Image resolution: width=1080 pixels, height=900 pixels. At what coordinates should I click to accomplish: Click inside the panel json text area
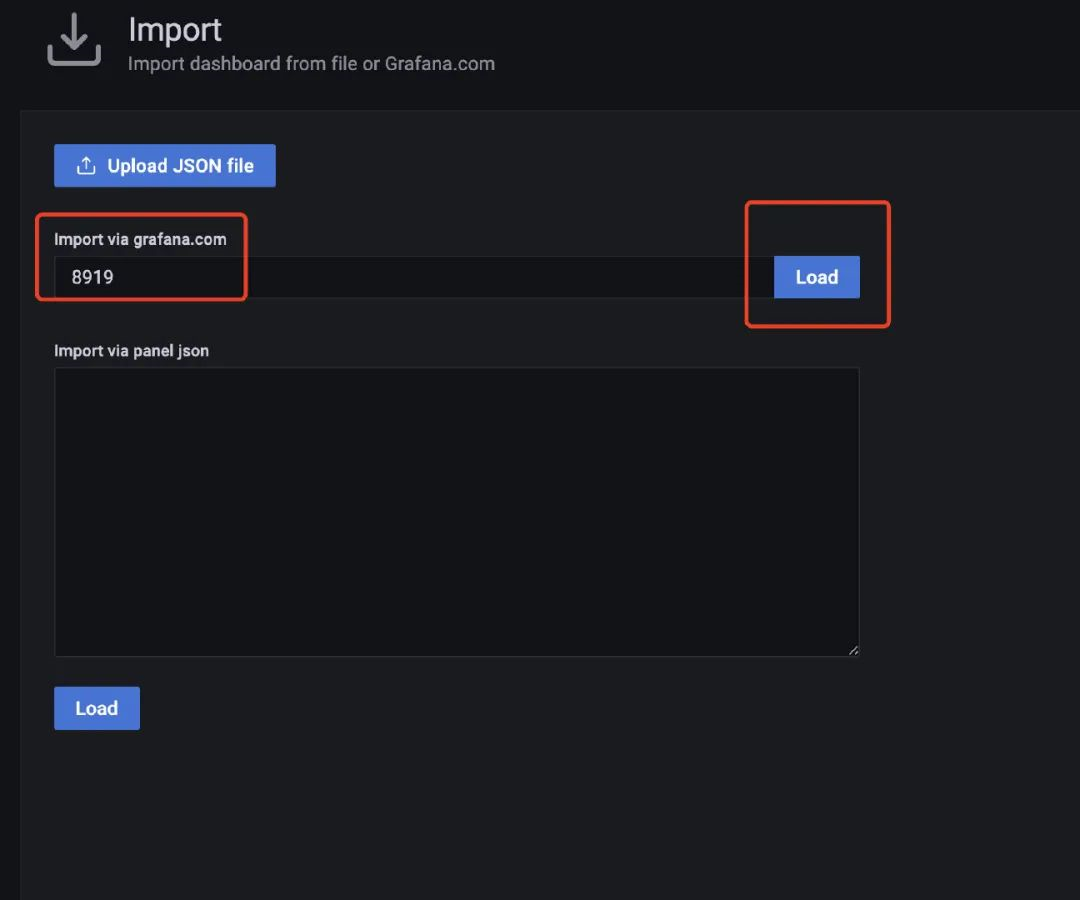[x=456, y=511]
